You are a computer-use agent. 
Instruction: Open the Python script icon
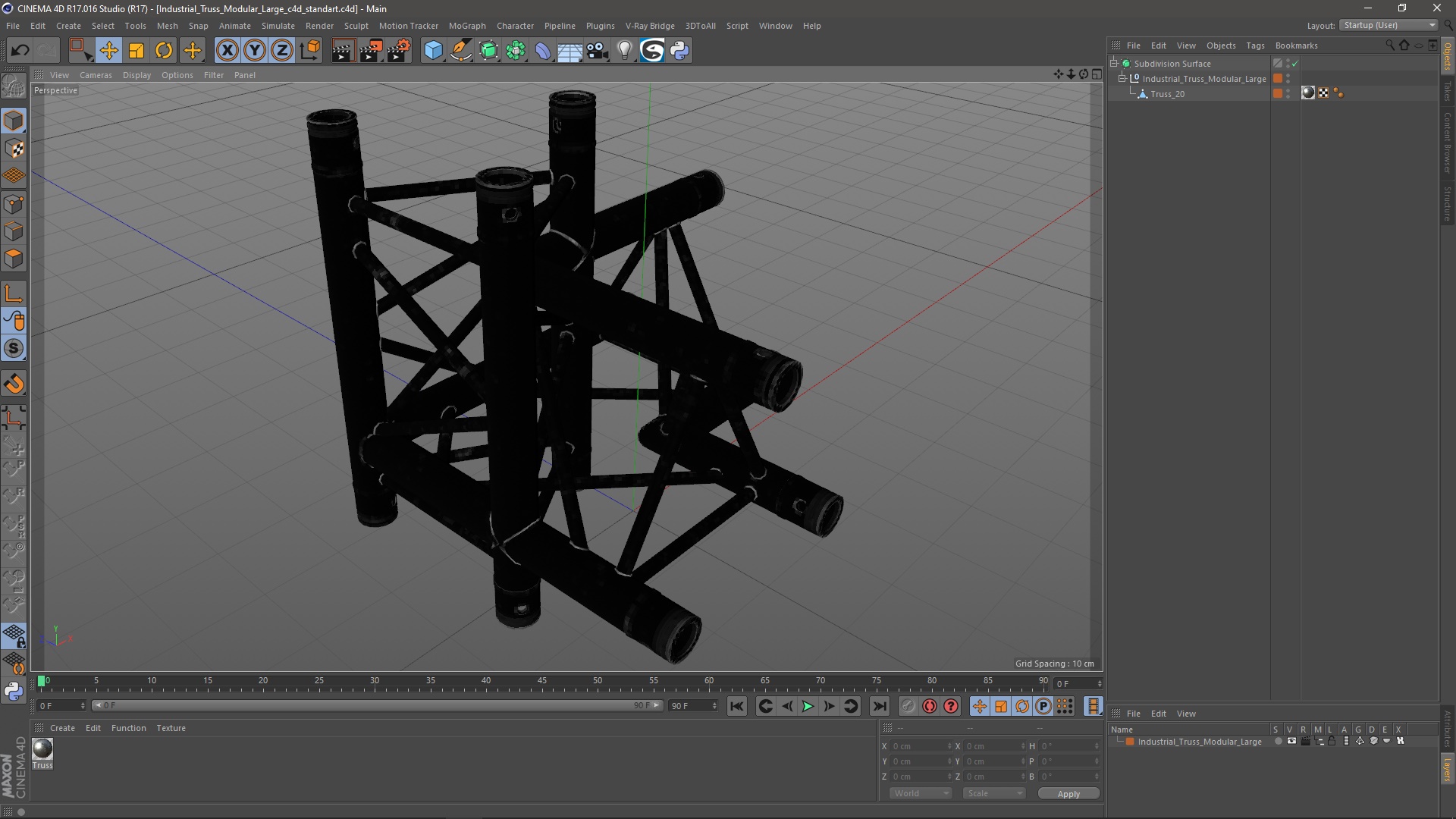680,51
